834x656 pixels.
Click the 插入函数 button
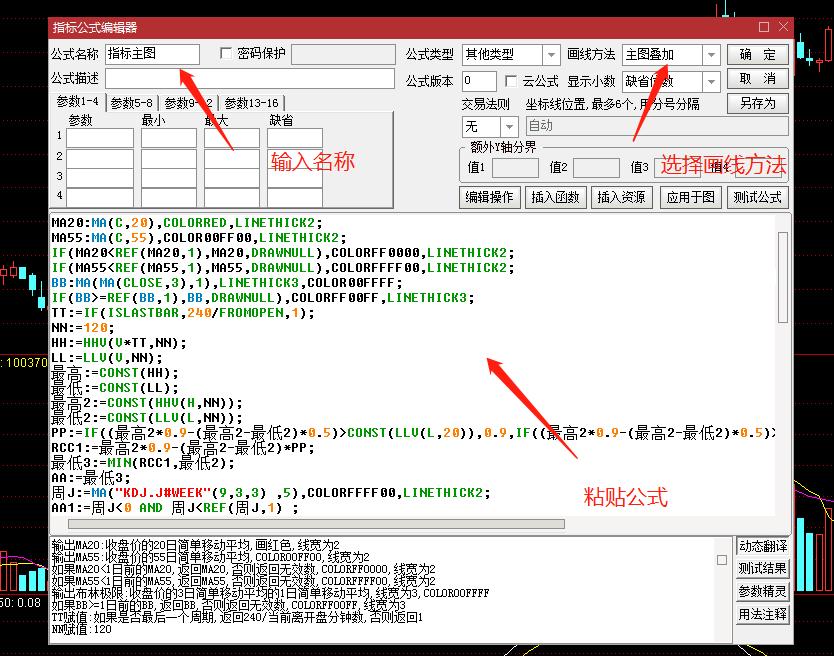pos(555,197)
